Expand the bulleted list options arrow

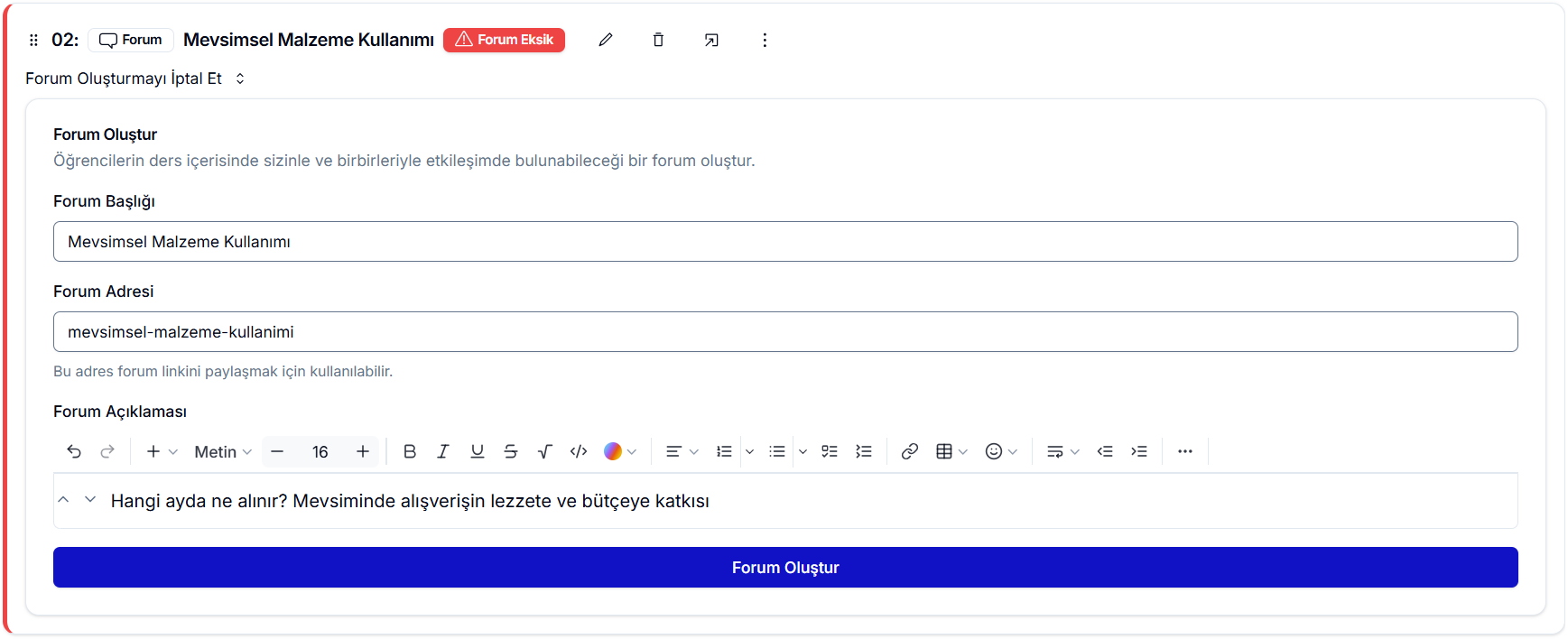point(803,451)
